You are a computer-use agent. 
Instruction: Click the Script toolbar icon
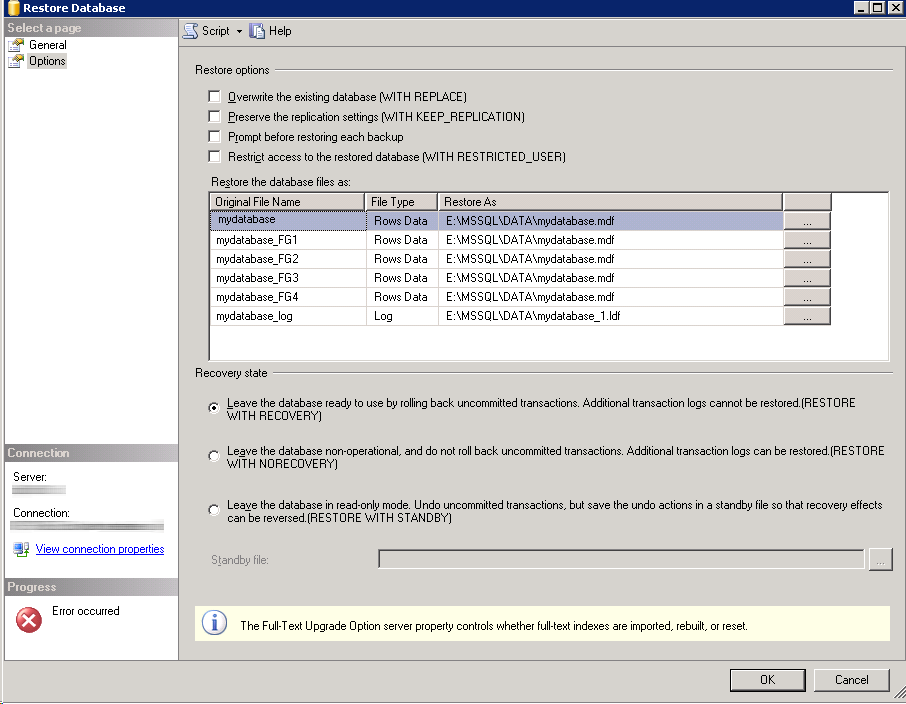[190, 31]
